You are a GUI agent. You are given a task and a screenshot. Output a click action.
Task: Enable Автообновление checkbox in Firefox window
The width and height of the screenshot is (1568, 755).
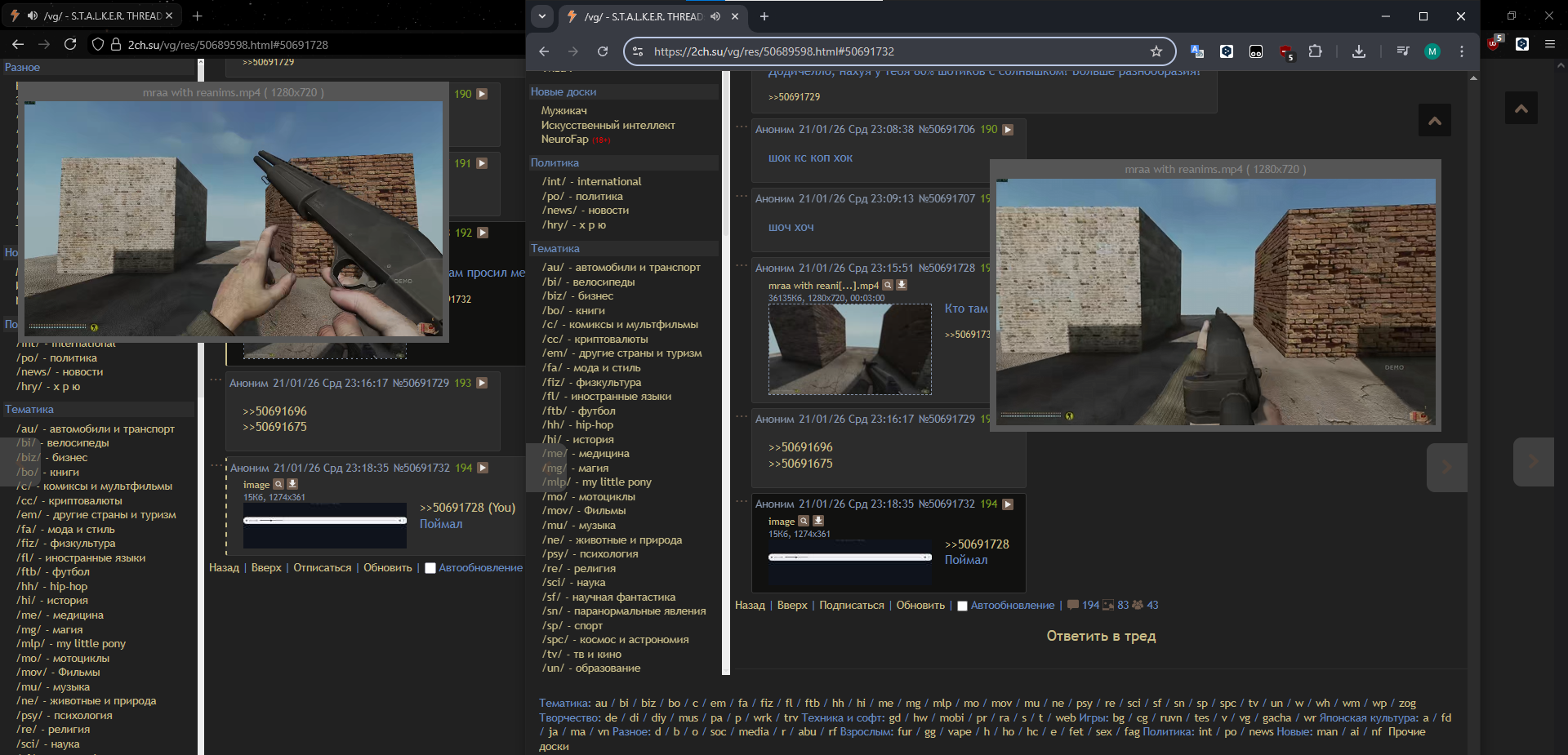click(430, 568)
